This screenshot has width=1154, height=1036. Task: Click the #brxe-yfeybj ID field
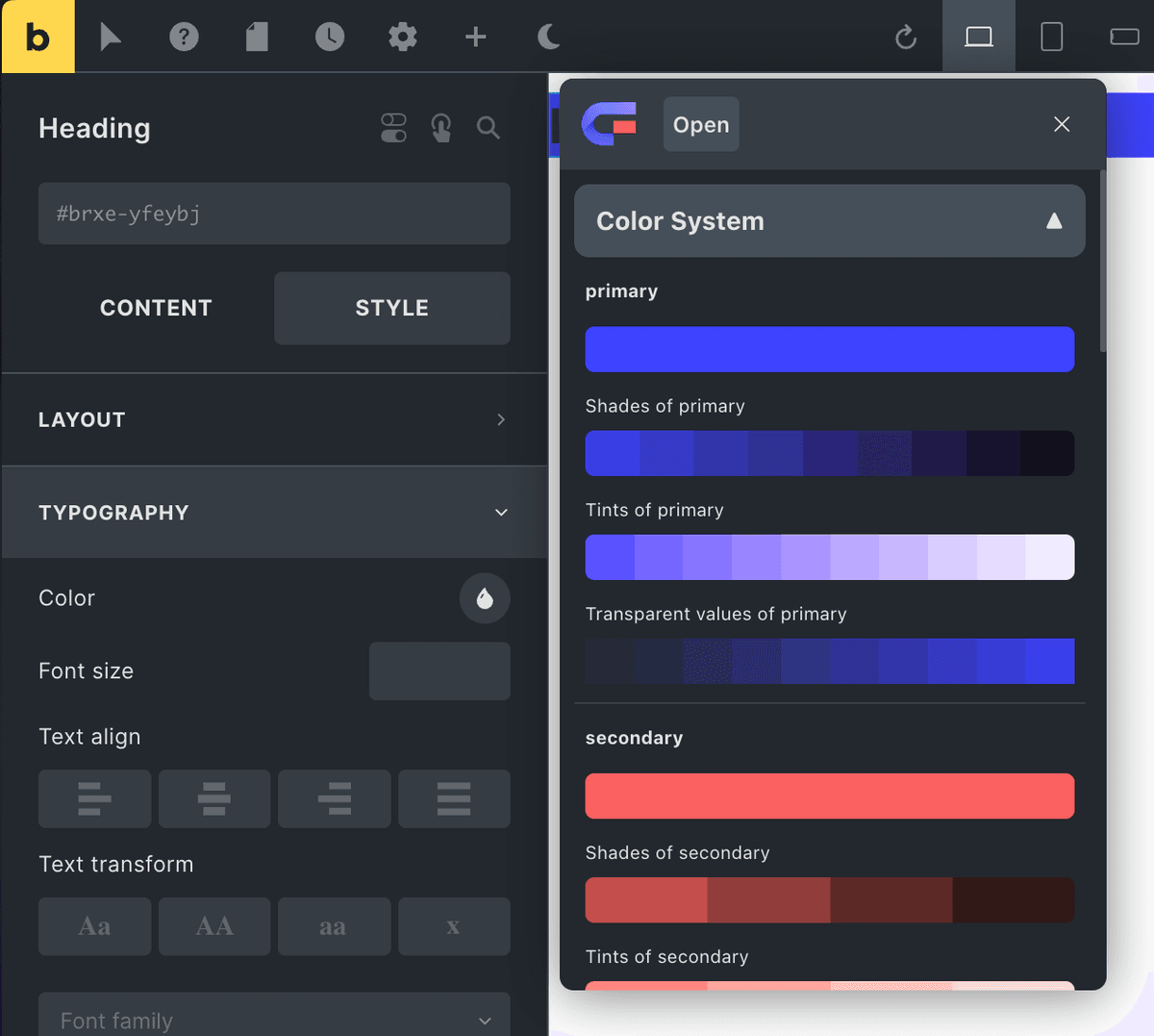pyautogui.click(x=274, y=214)
